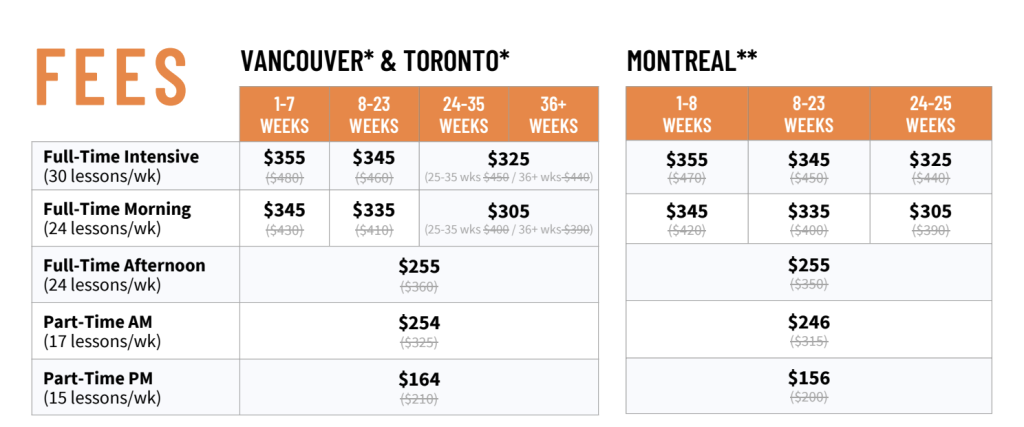Click the crossed-out ($480) price
This screenshot has height=427, width=1024.
click(284, 177)
